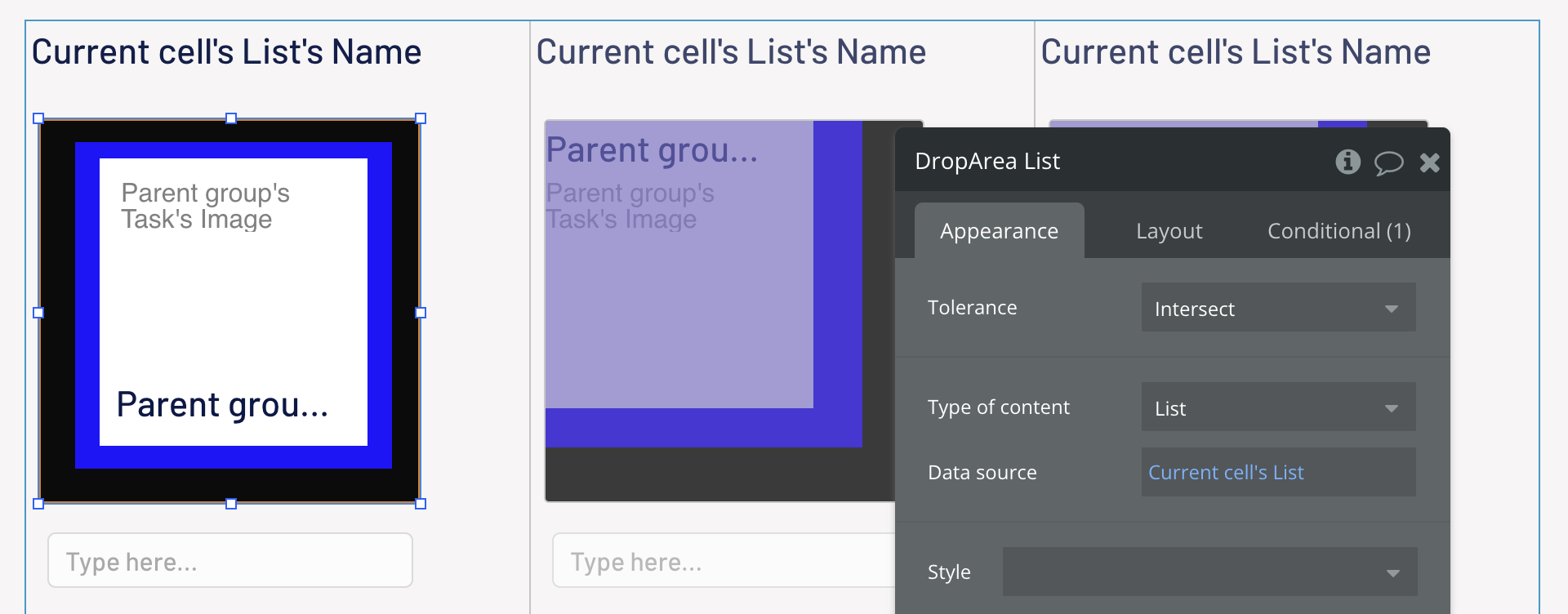1568x614 pixels.
Task: Edit the Data source expression Current cell's List
Action: tap(1278, 472)
